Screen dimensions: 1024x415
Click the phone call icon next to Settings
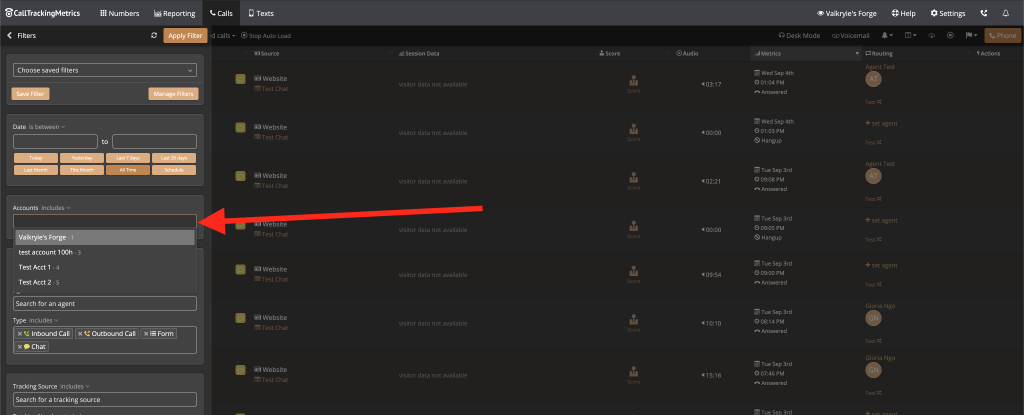click(x=984, y=13)
